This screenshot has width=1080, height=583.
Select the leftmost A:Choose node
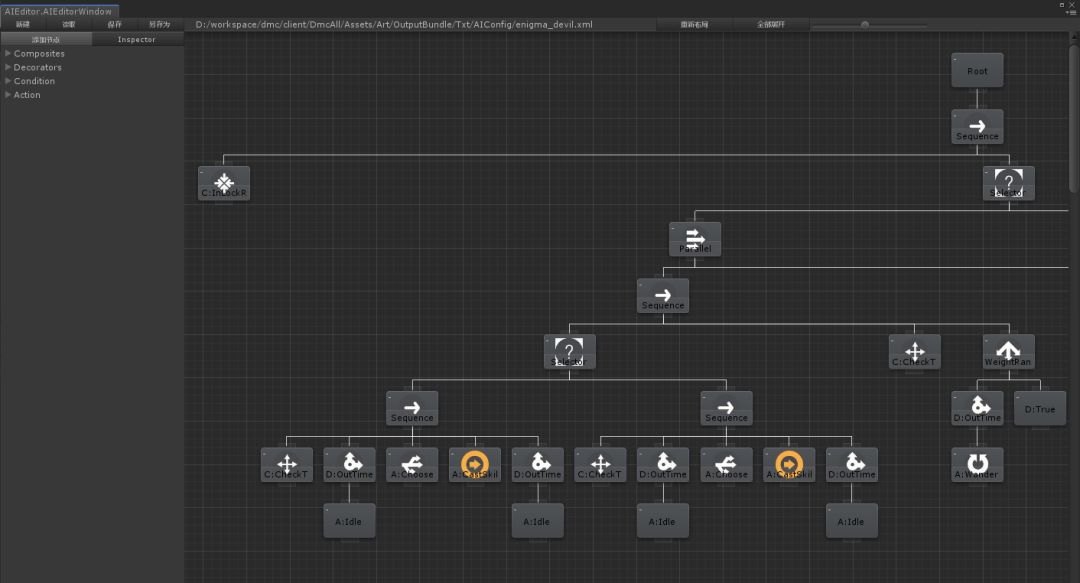click(412, 464)
